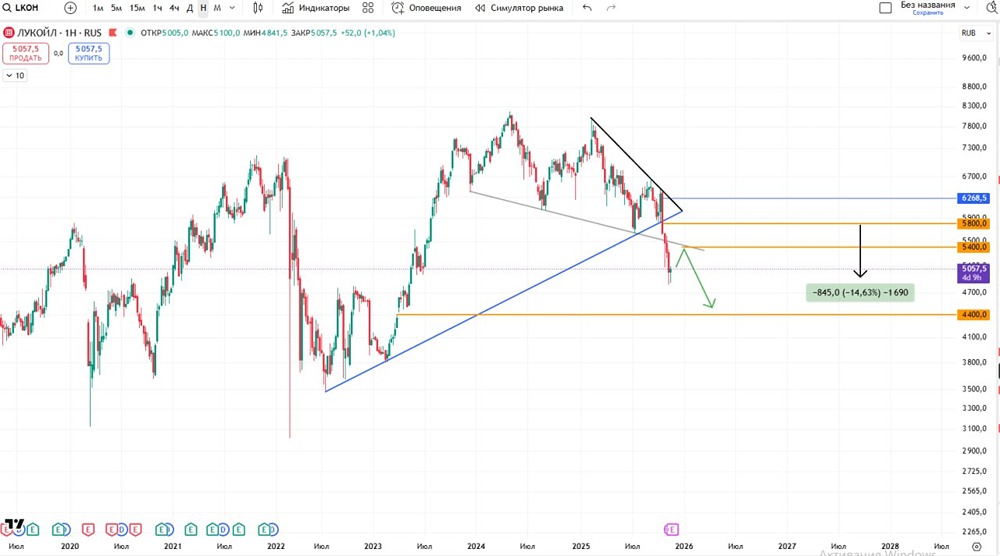Screen dimensions: 1000x556
Task: Open the layout setup square icon
Action: pyautogui.click(x=885, y=8)
